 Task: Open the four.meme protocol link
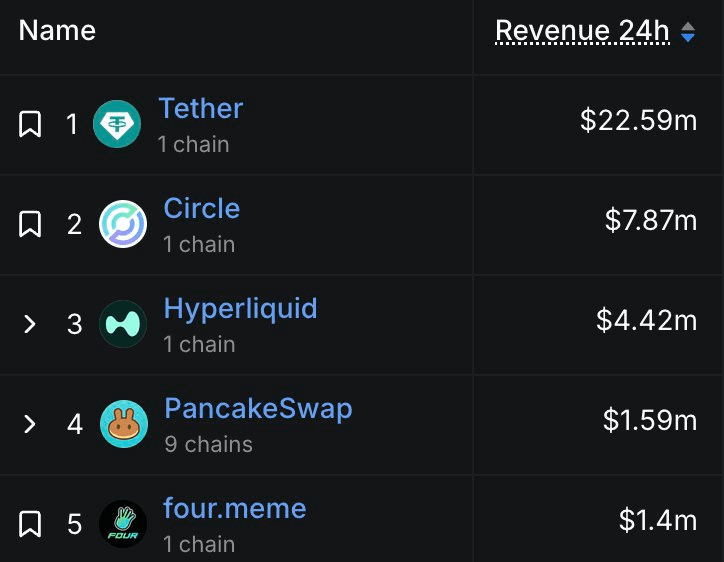pyautogui.click(x=234, y=508)
